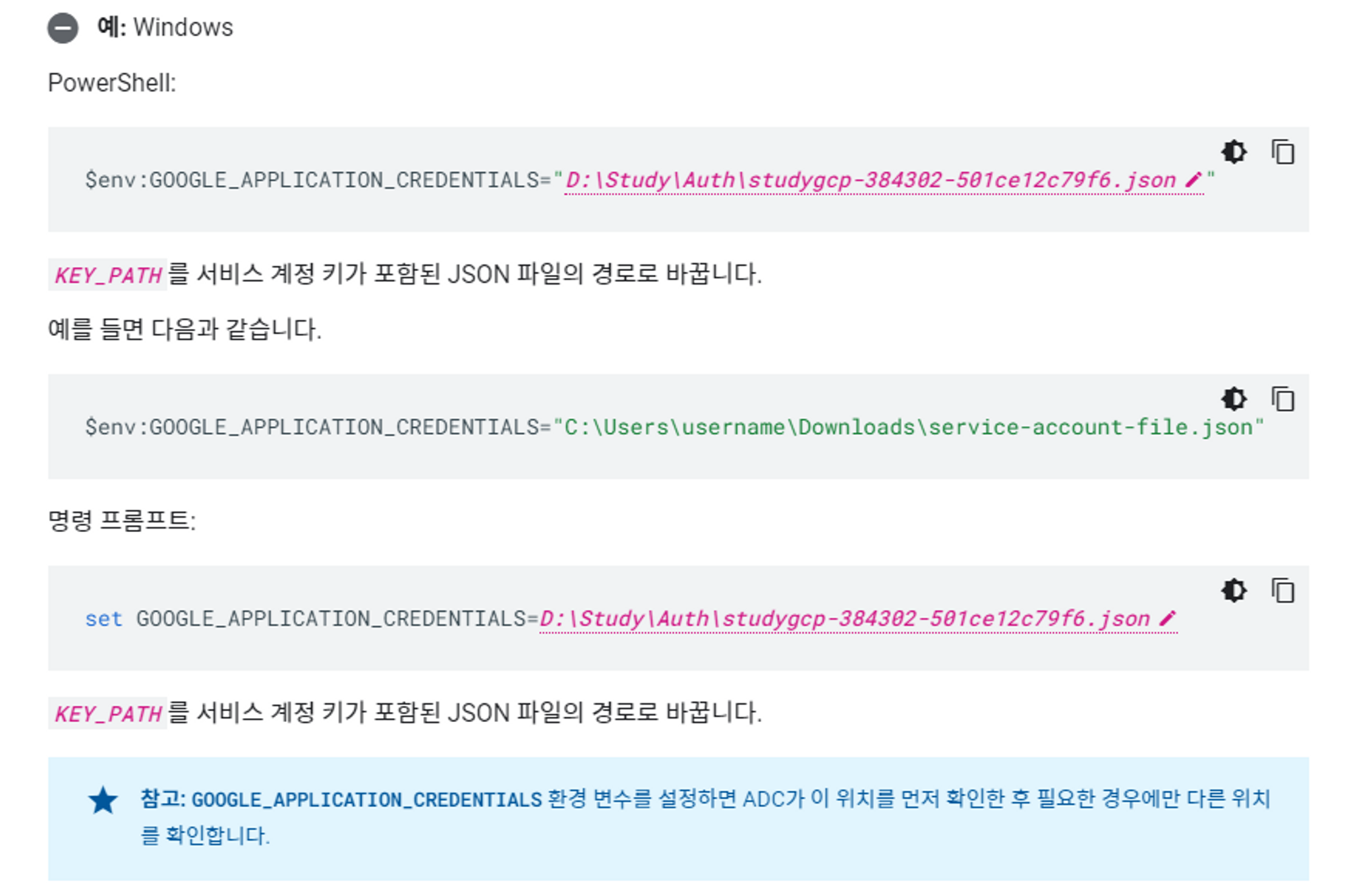Click pencil edit icon in PowerShell path
1349x896 pixels.
(x=1193, y=180)
